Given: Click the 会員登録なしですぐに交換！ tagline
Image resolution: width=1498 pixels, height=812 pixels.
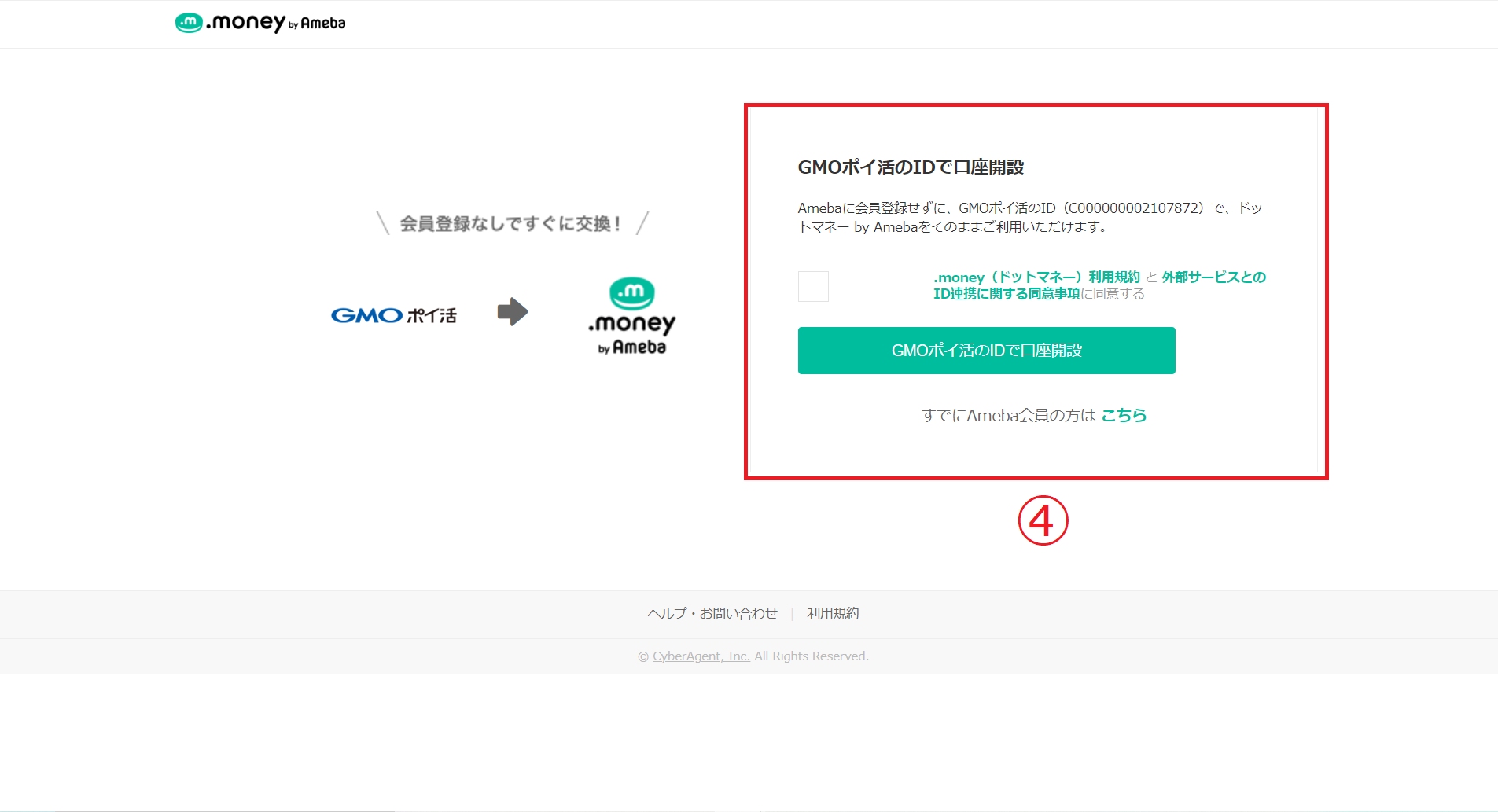Looking at the screenshot, I should click(x=511, y=222).
